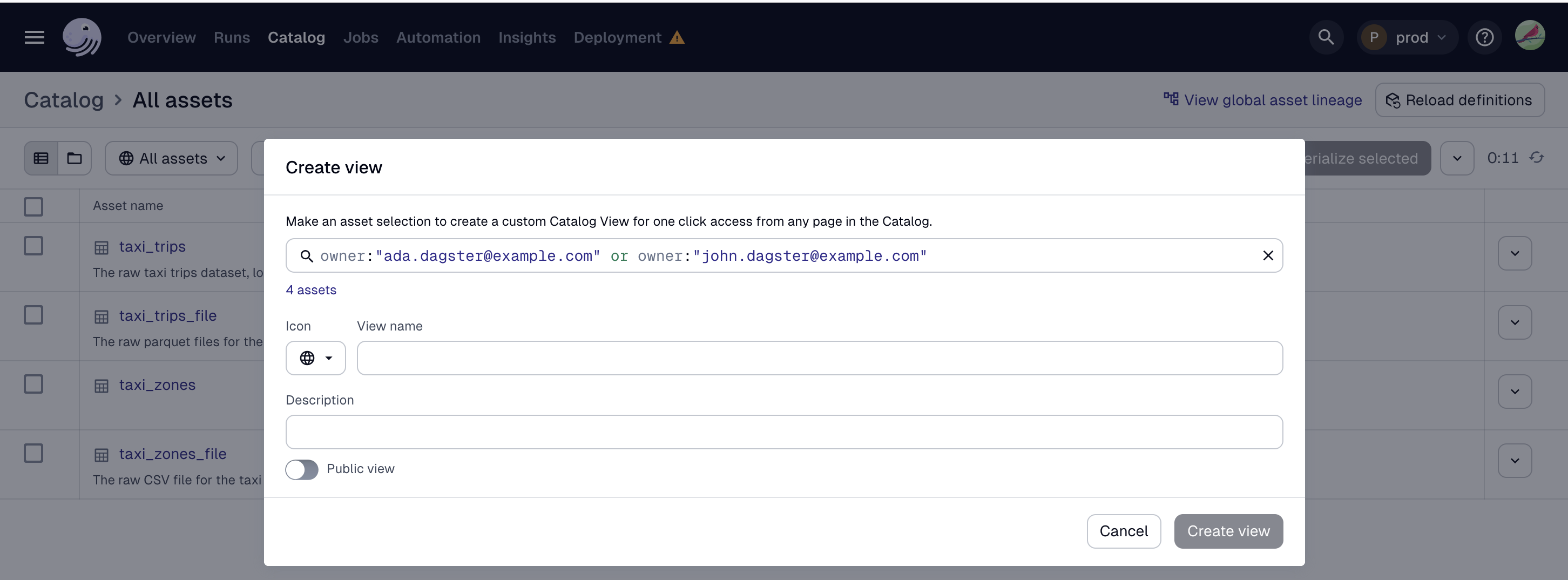Image resolution: width=1568 pixels, height=580 pixels.
Task: Clear the asset selection query with the X
Action: (1268, 255)
